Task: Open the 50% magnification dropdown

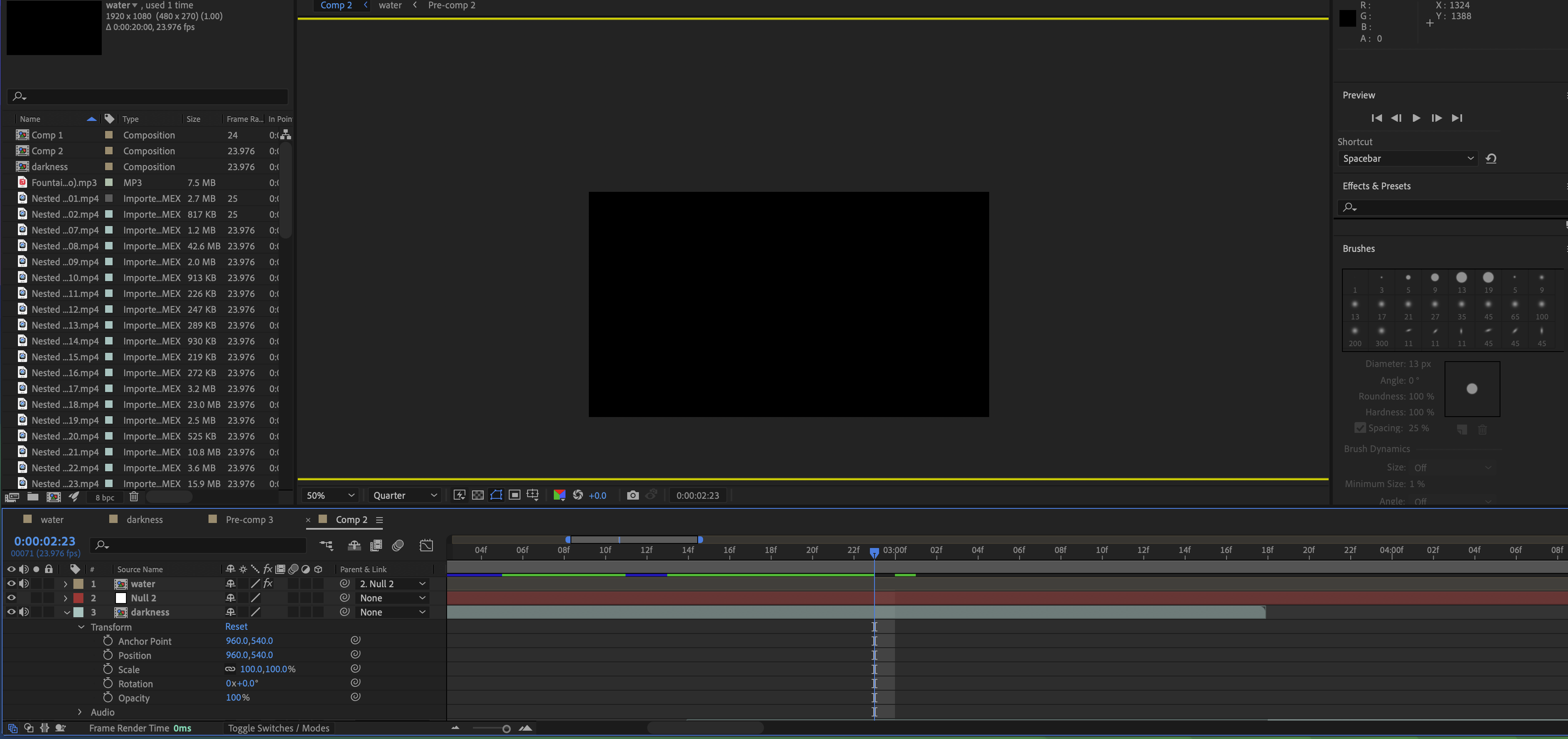Action: point(330,495)
